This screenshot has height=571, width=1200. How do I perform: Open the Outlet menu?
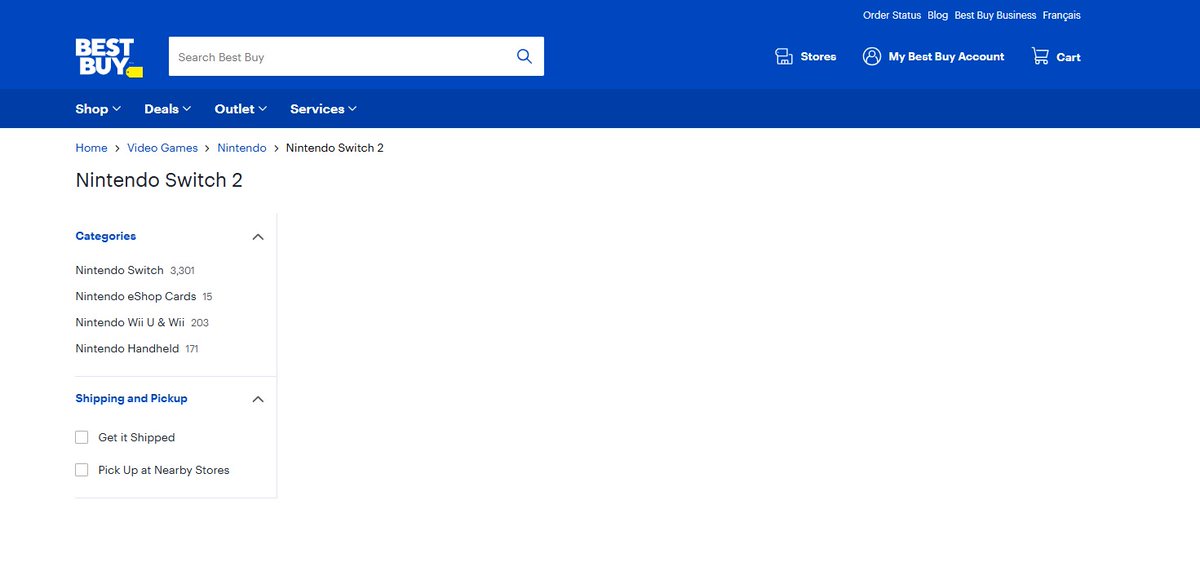point(240,109)
